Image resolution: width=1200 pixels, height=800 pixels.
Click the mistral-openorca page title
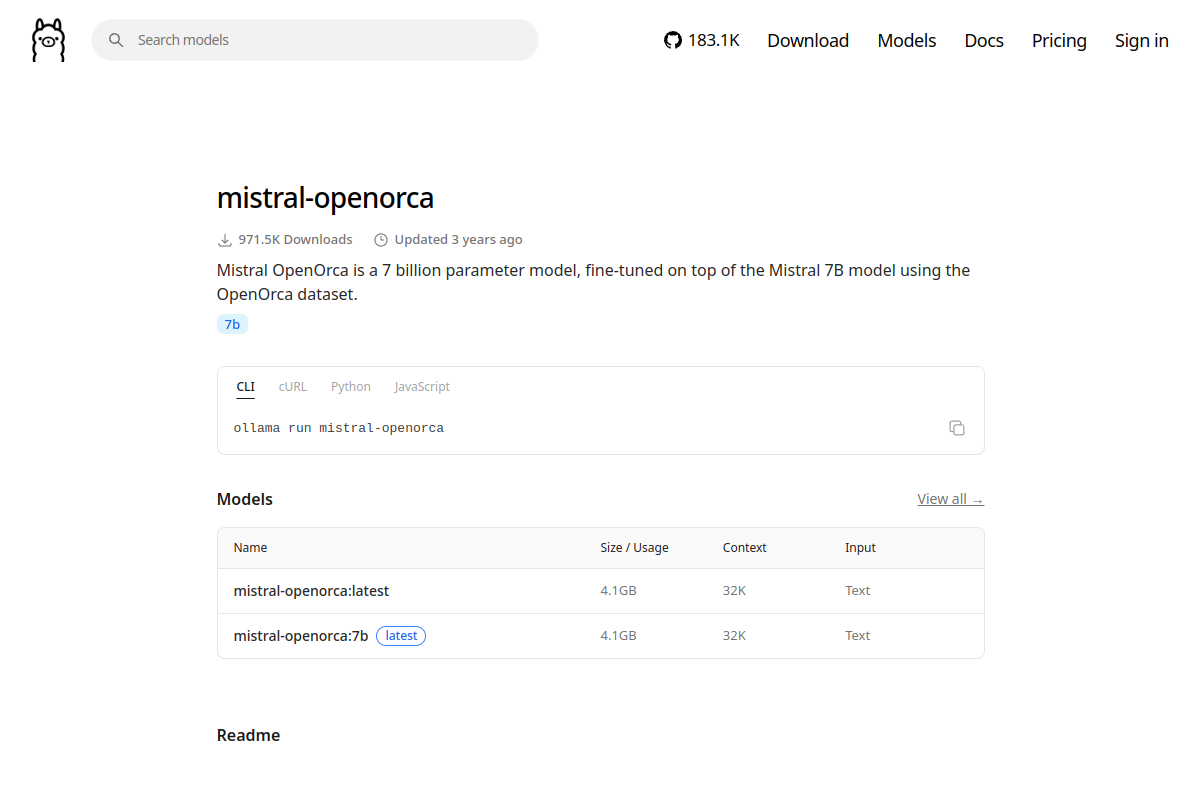(x=325, y=198)
